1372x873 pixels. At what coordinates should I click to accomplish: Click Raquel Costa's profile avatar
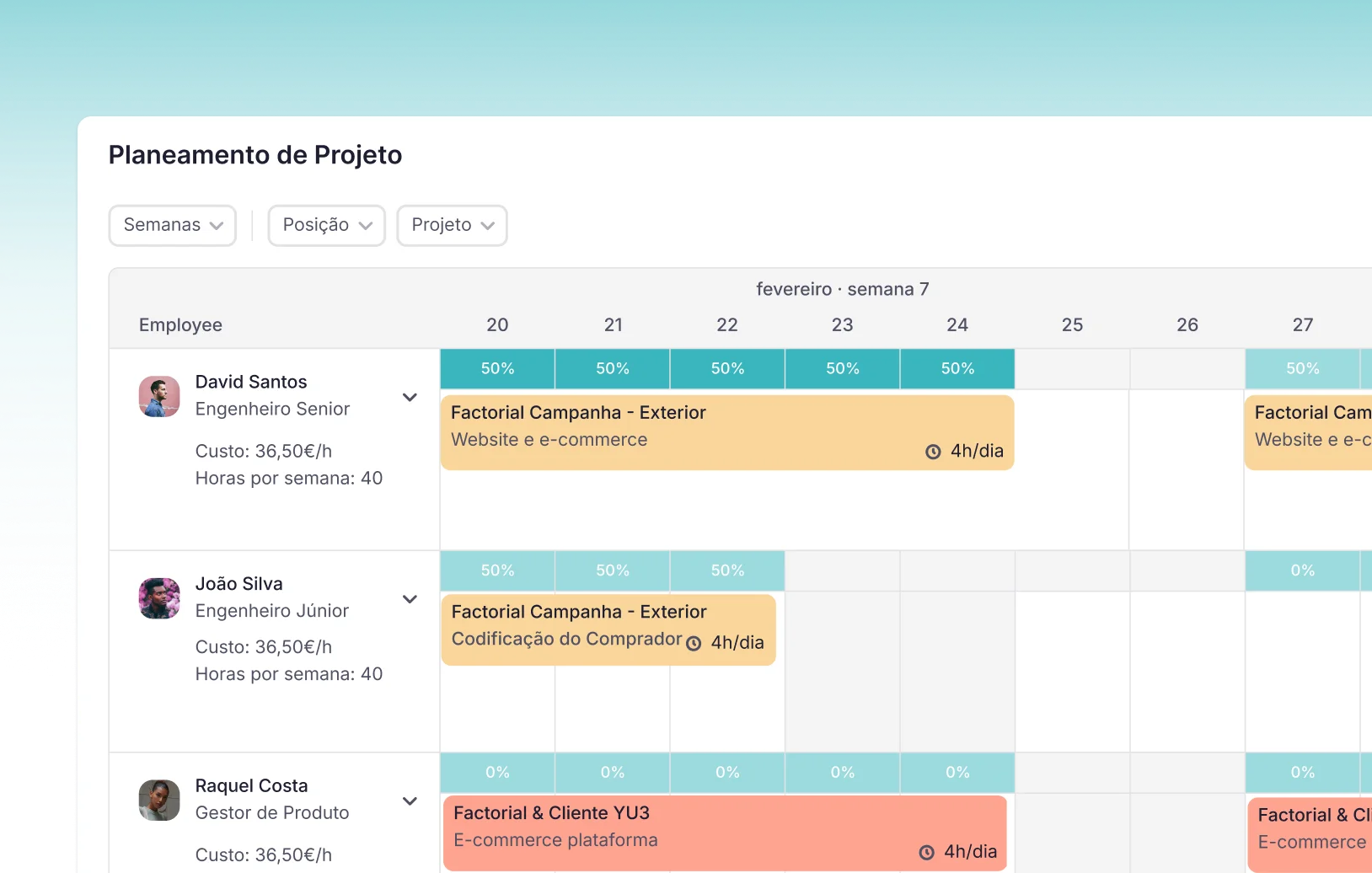click(159, 801)
